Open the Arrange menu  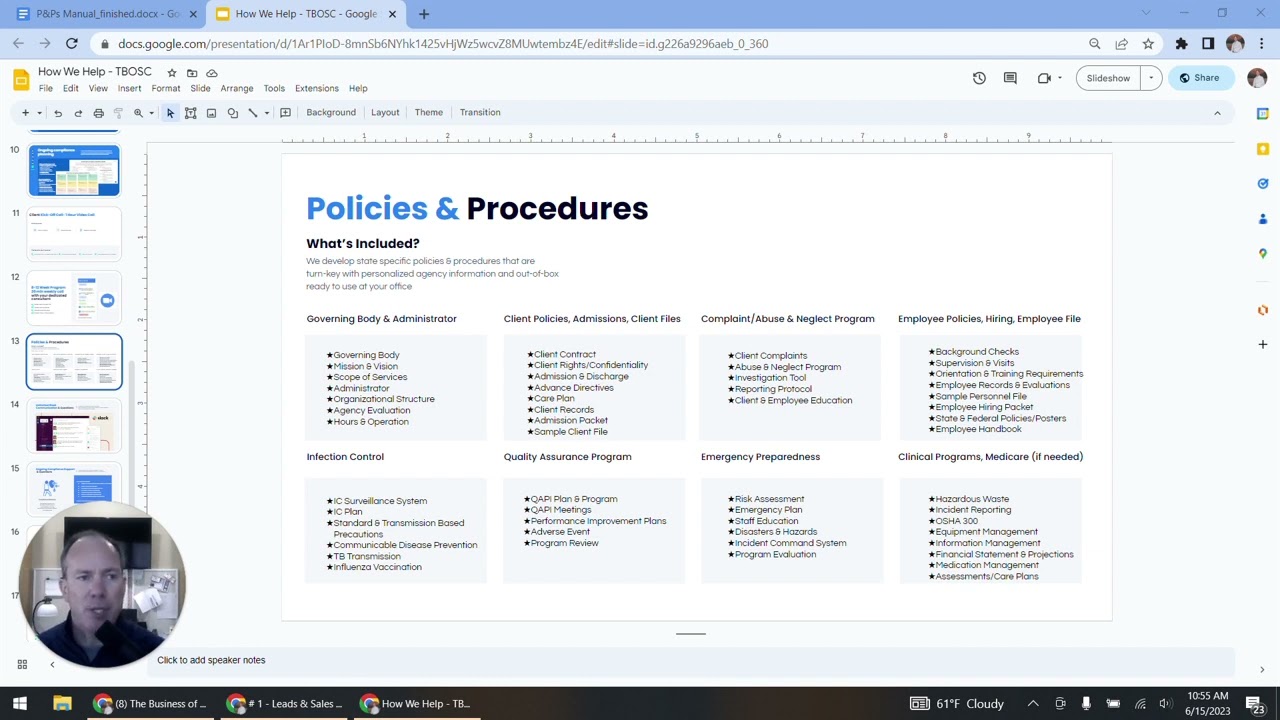coord(237,88)
